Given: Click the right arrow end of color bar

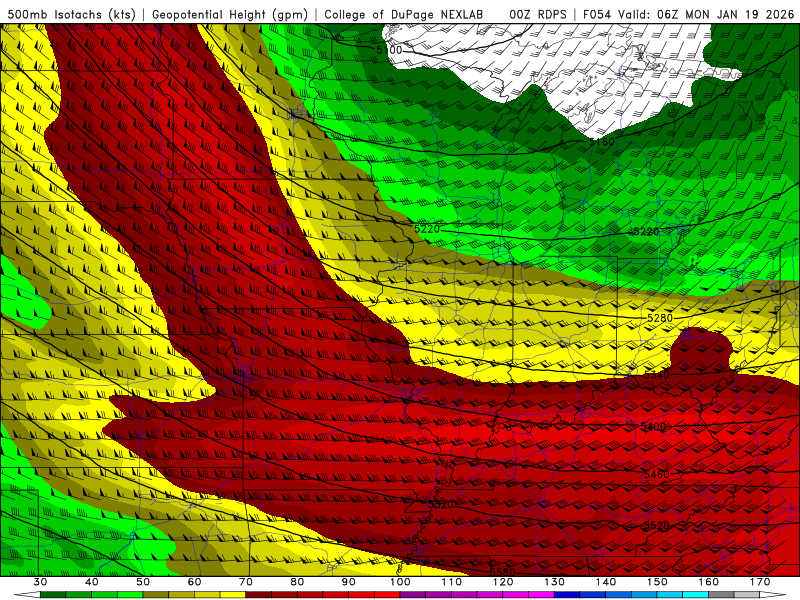Looking at the screenshot, I should [x=774, y=595].
